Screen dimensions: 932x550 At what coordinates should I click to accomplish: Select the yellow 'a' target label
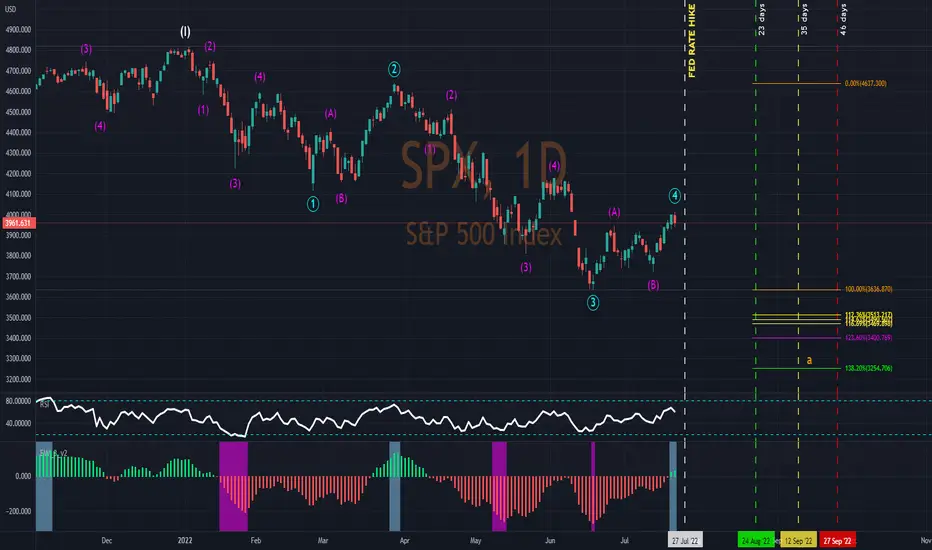[x=809, y=360]
